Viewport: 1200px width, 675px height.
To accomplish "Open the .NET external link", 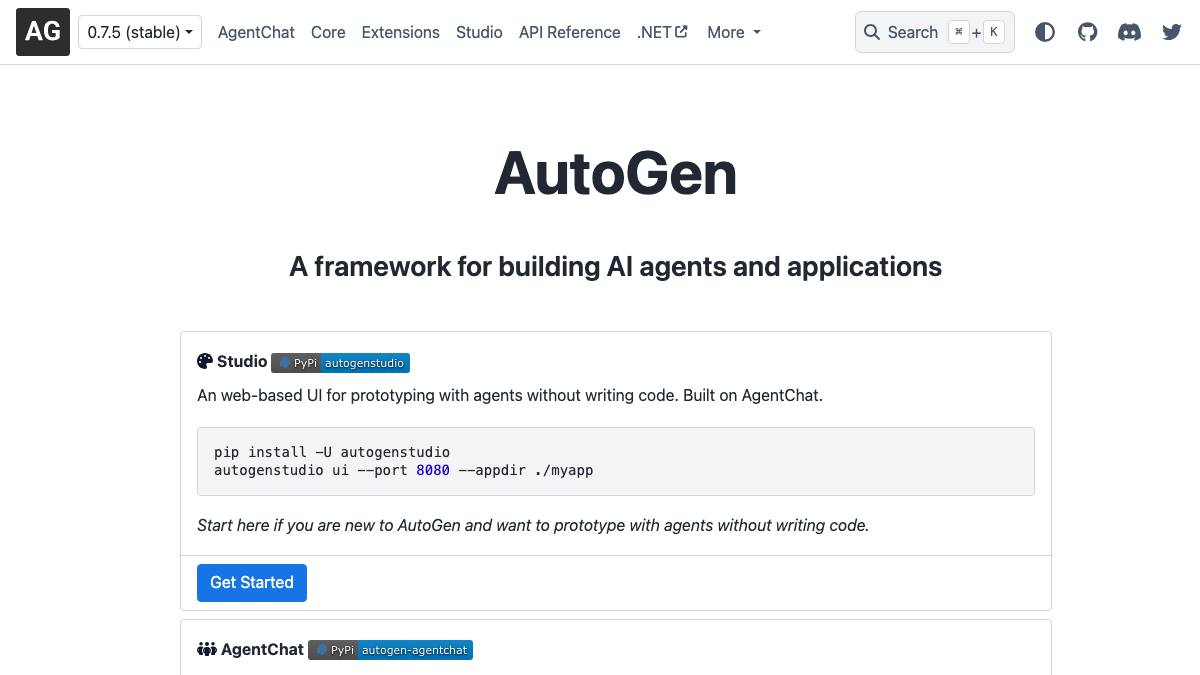I will [662, 32].
